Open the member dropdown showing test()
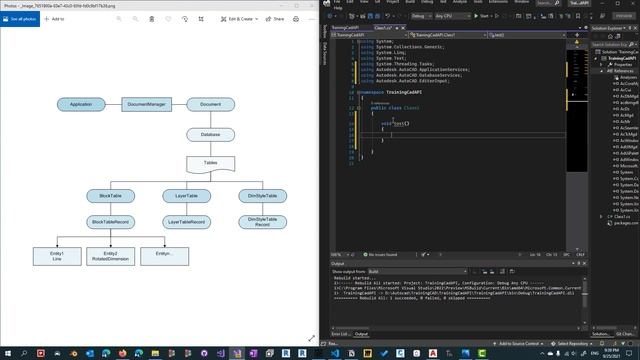 click(x=527, y=35)
